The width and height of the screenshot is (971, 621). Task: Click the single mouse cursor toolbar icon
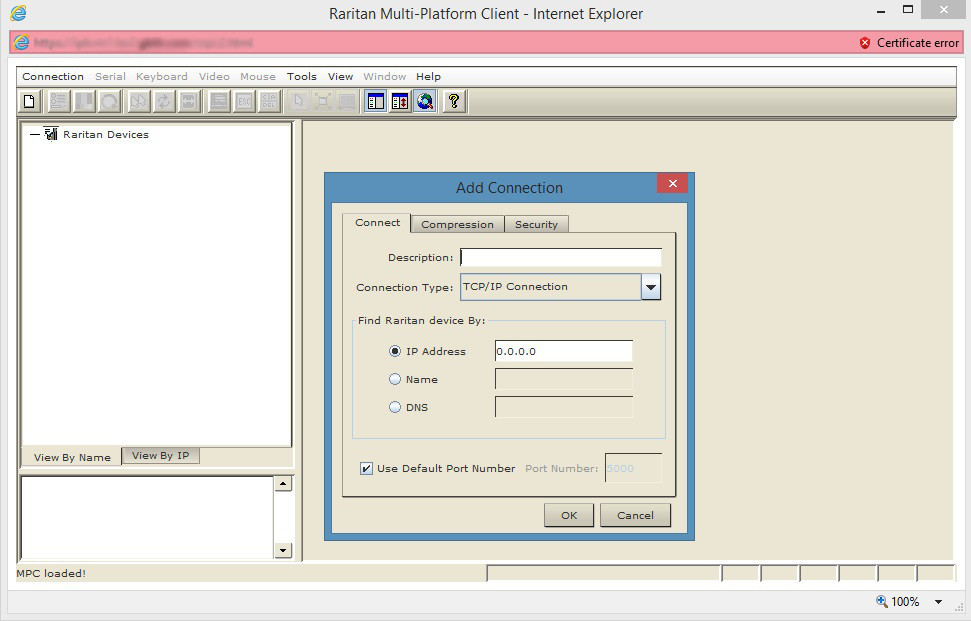click(298, 101)
